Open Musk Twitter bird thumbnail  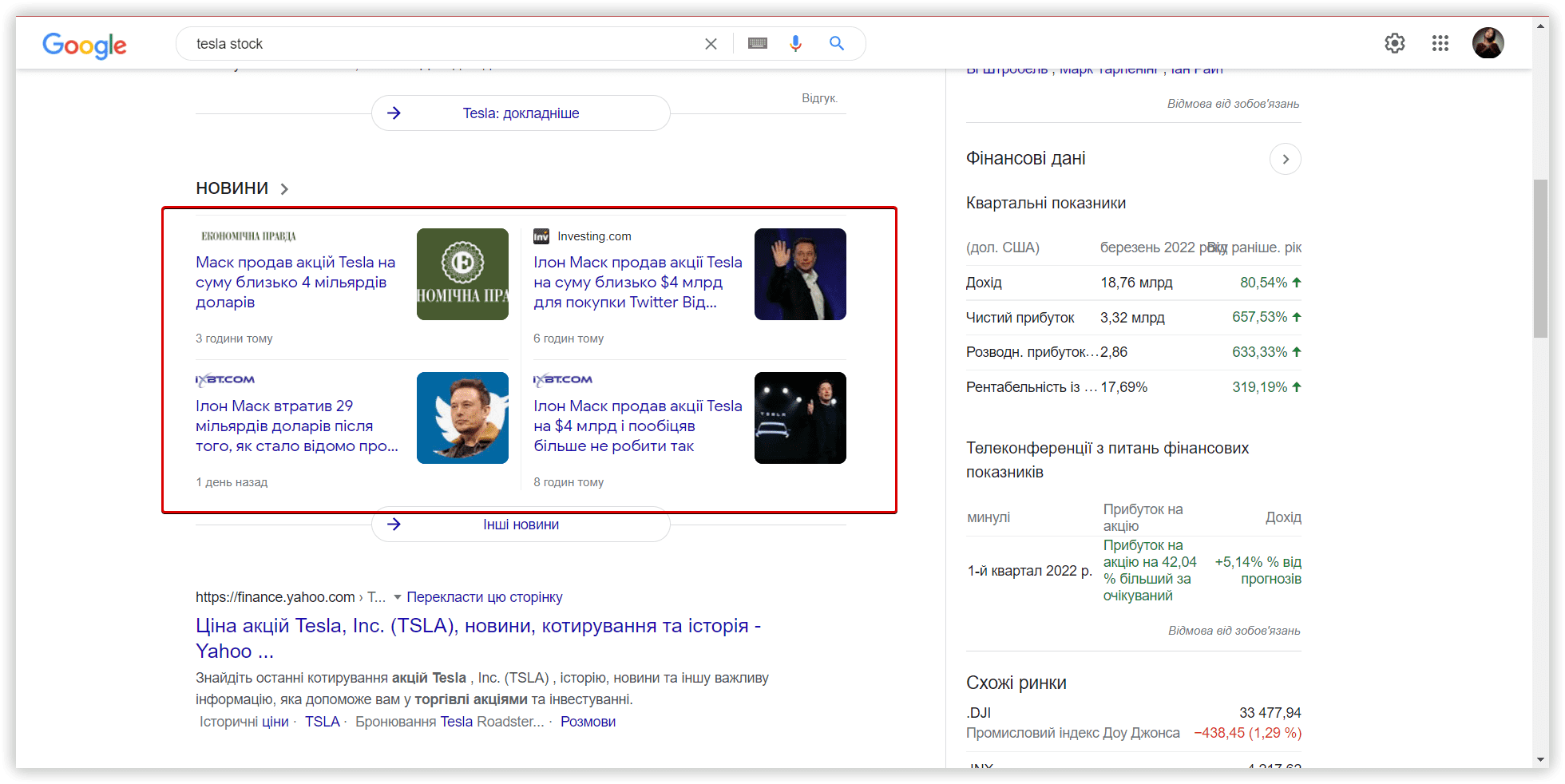pos(462,418)
